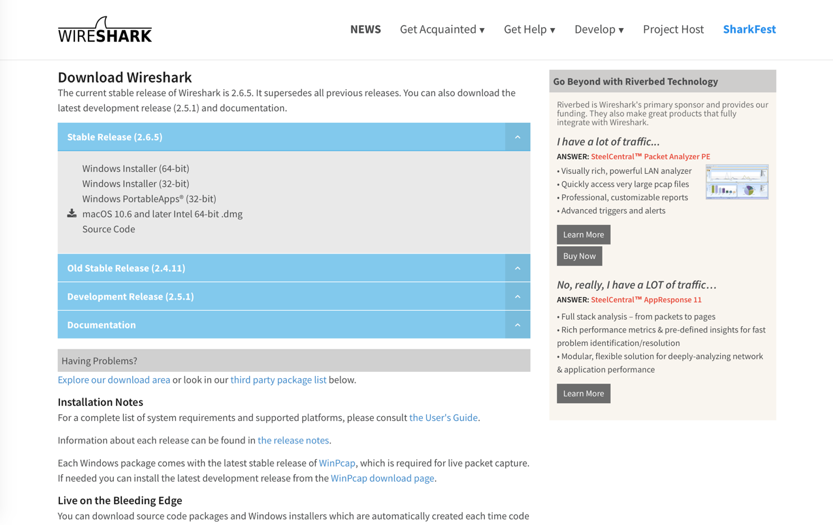
Task: Click the 'I have a lot of traffic...' text
Action: [608, 142]
